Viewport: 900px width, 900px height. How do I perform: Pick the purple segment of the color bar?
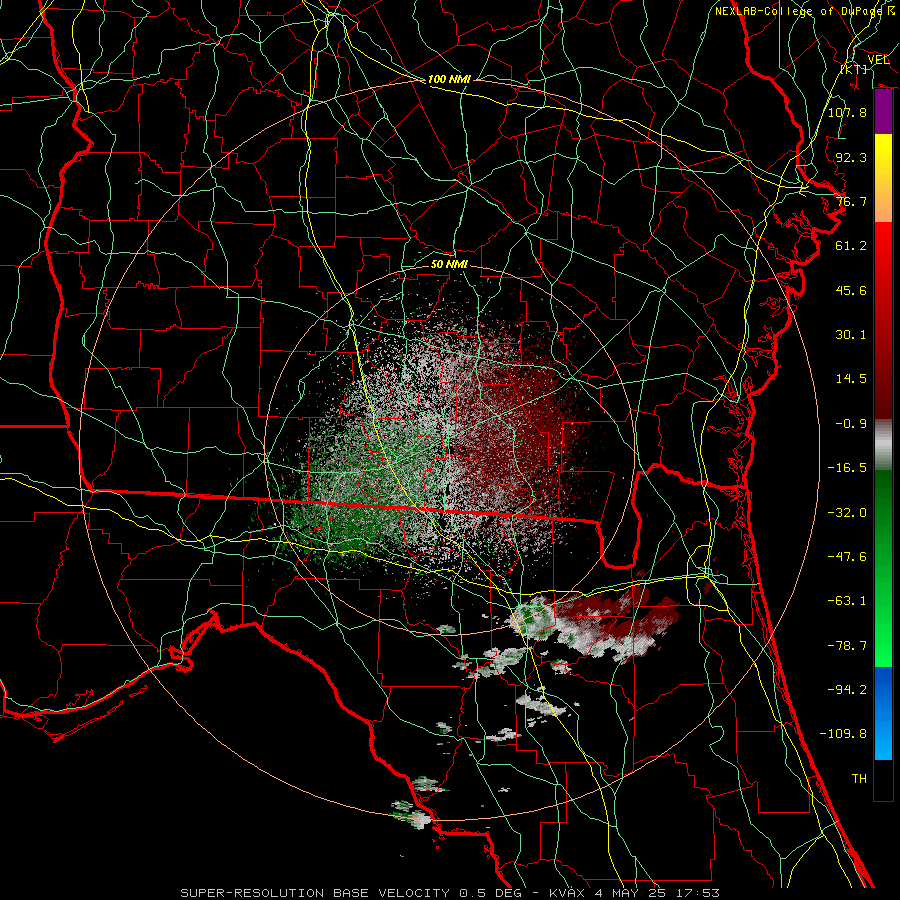883,112
